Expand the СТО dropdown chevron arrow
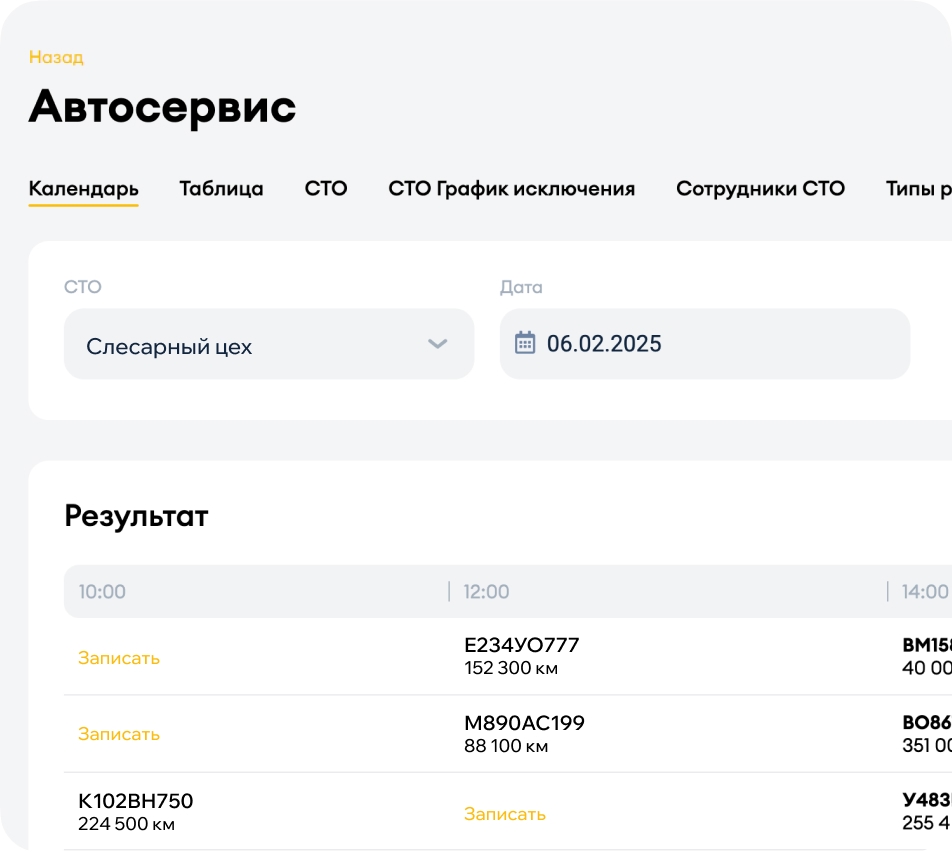The image size is (952, 853). point(437,344)
